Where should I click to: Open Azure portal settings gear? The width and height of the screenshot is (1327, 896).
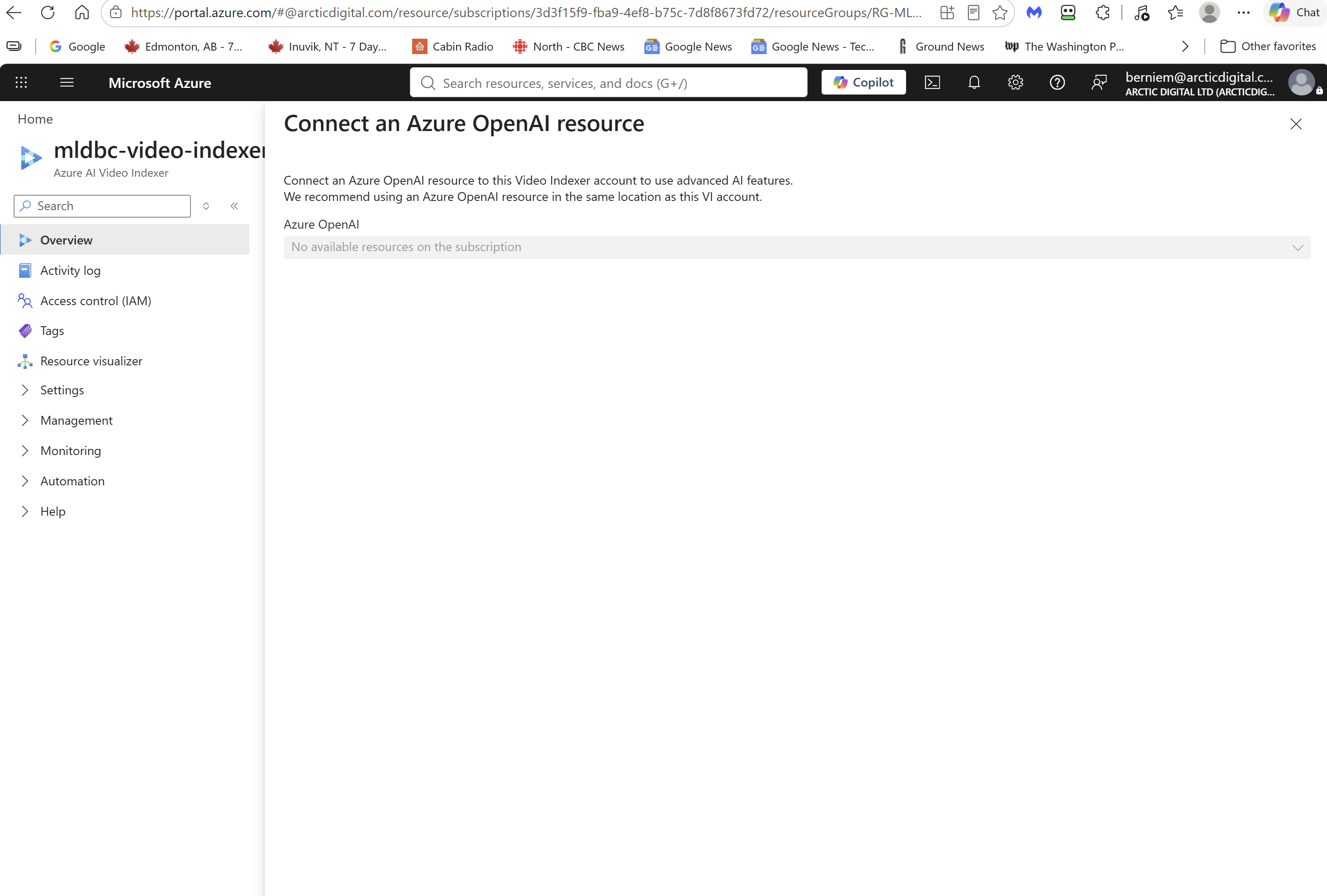coord(1015,83)
